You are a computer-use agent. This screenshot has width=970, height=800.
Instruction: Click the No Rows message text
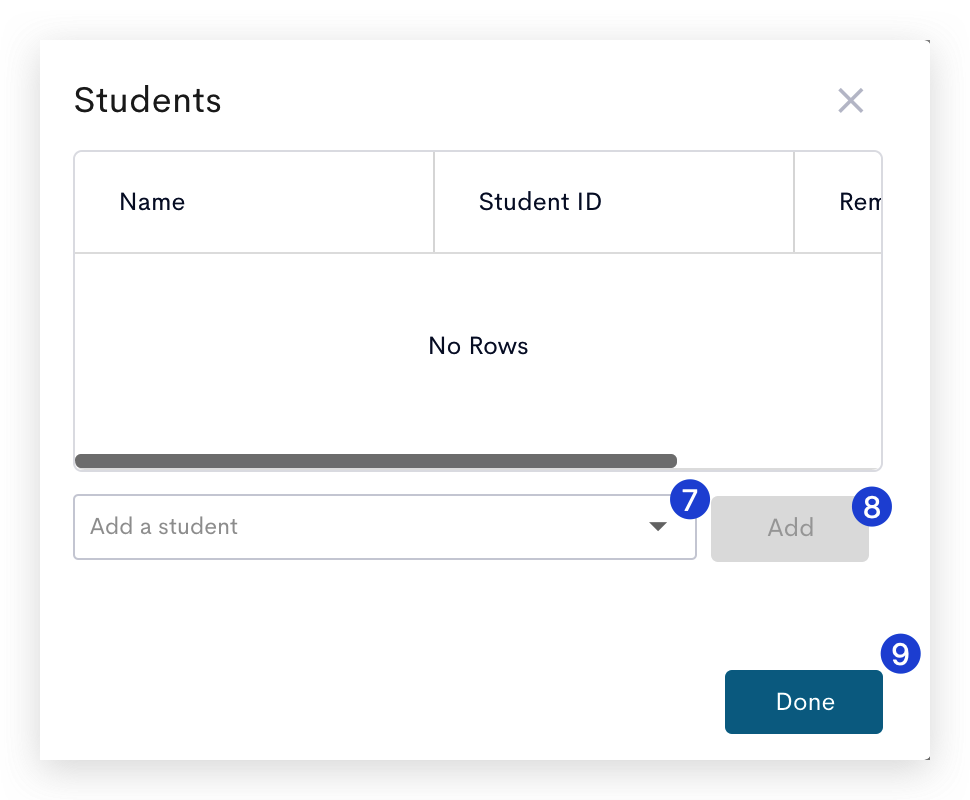coord(478,346)
